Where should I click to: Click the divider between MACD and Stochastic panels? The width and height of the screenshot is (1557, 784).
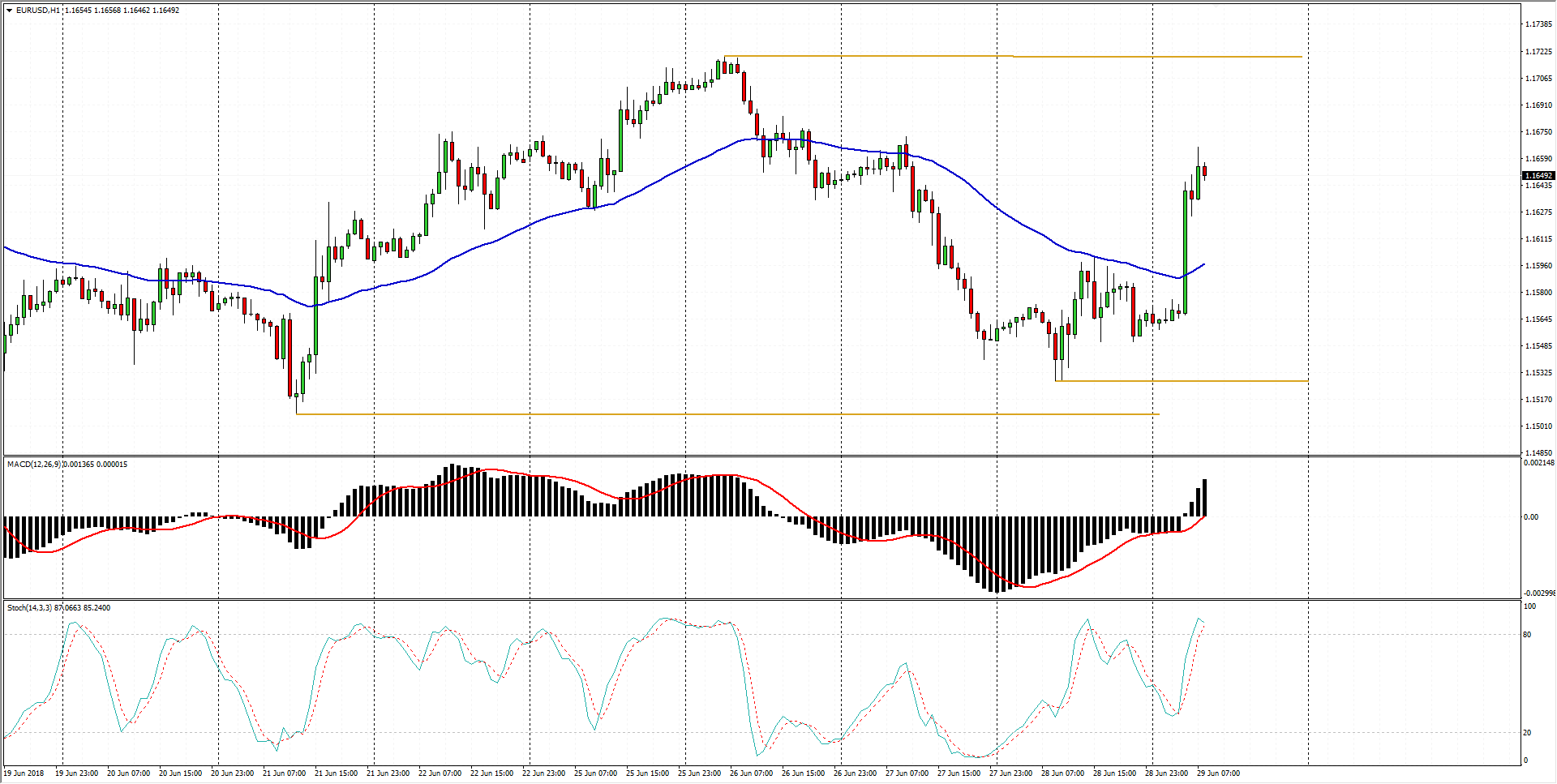click(762, 600)
